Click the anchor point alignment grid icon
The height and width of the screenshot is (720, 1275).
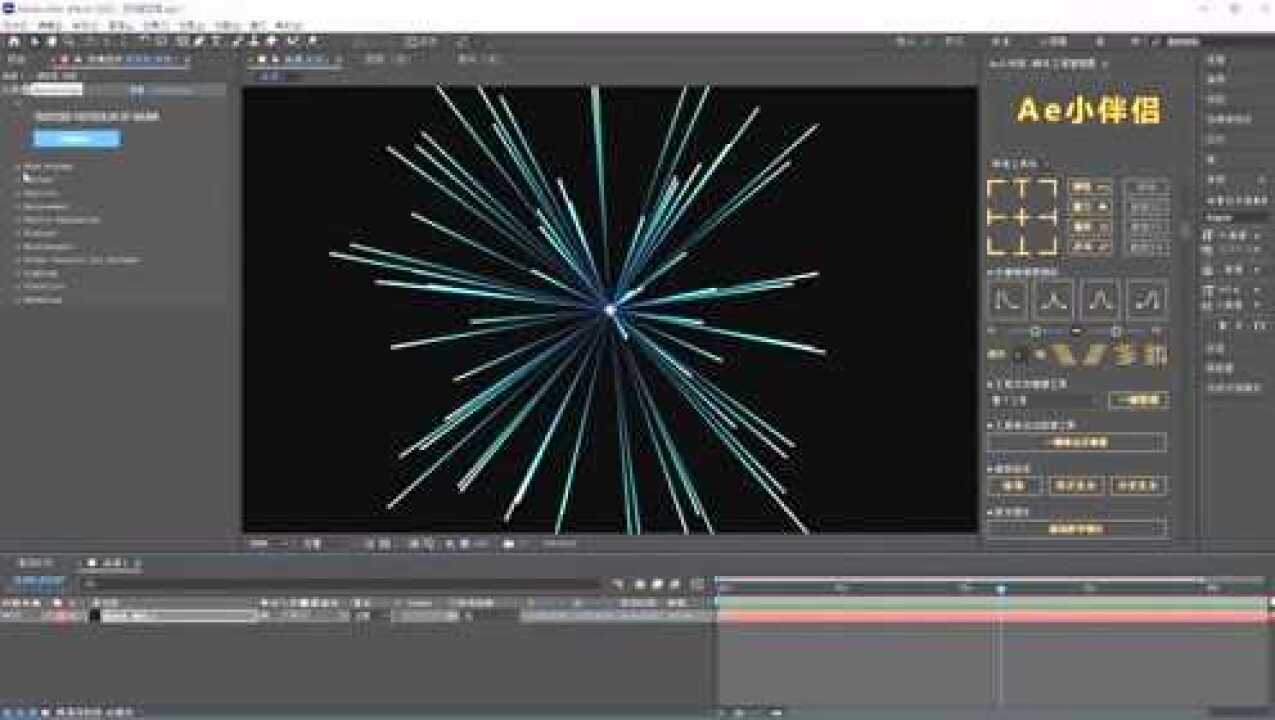pos(1021,217)
